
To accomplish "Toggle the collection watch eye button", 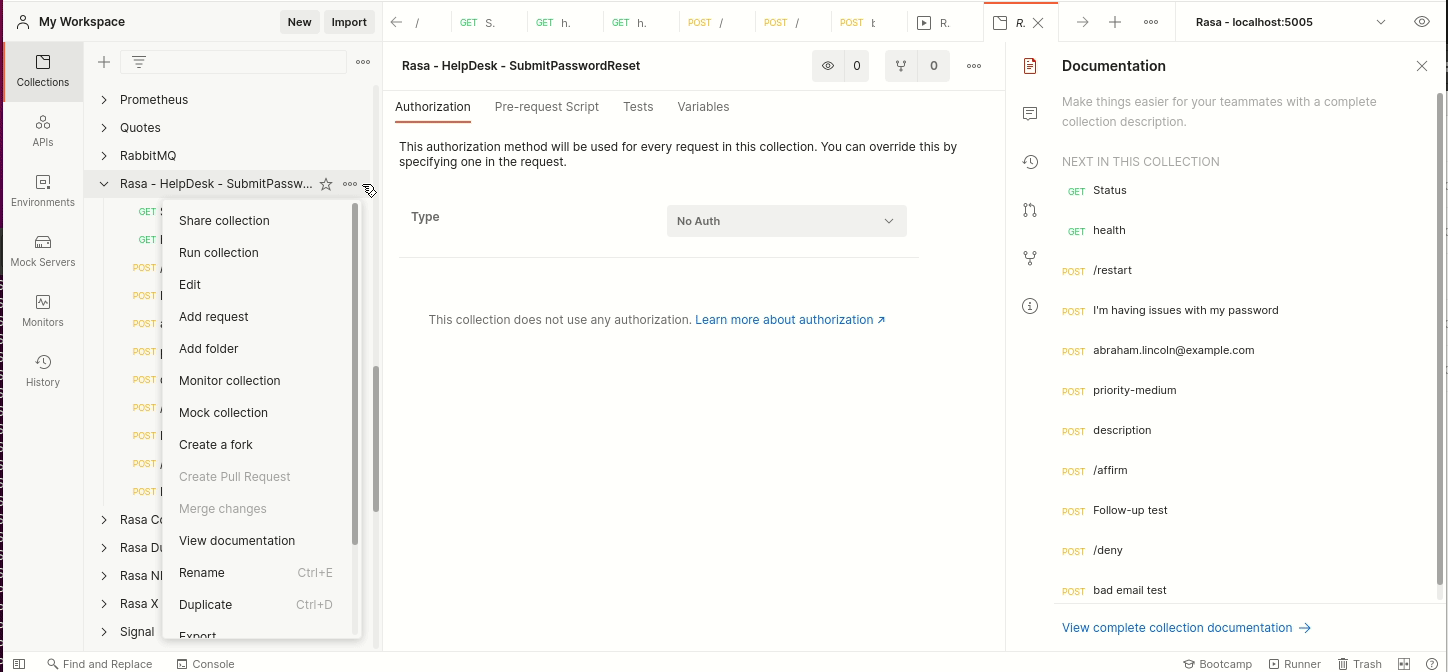I will point(828,66).
